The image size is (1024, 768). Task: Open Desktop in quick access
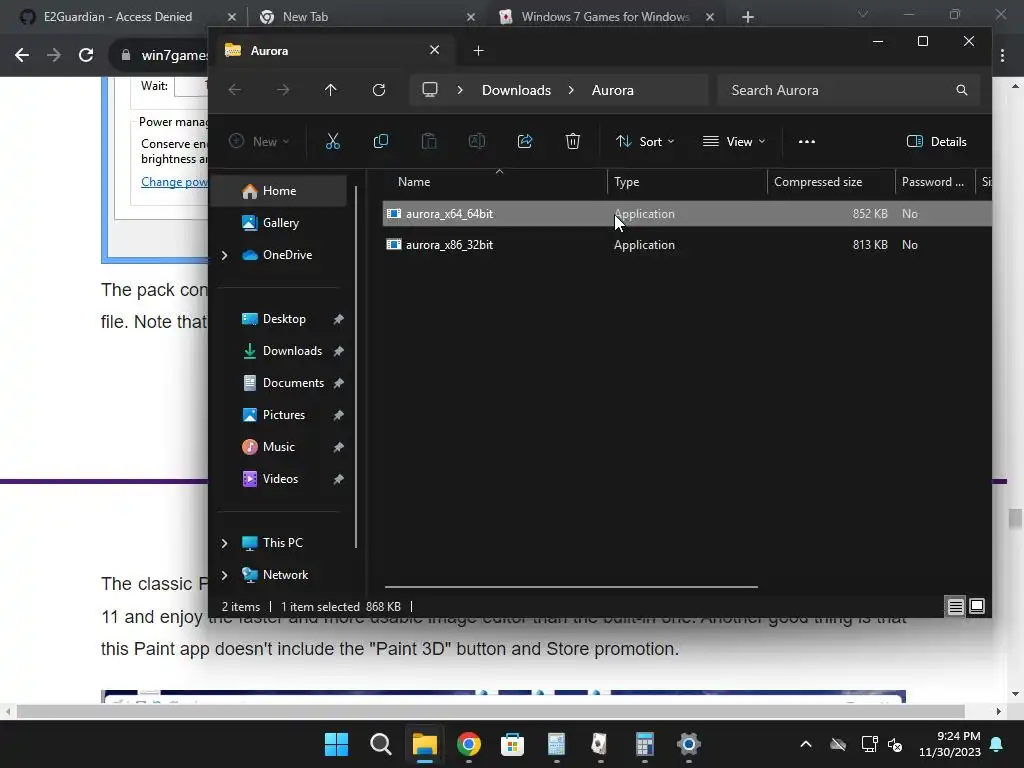(281, 319)
